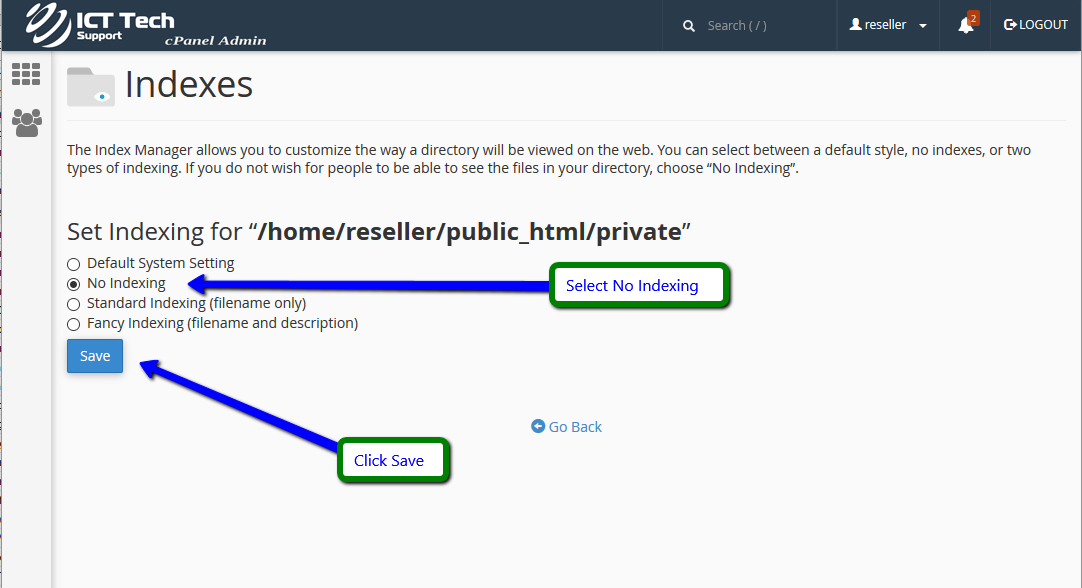Expand the reseller account dropdown caret
The width and height of the screenshot is (1082, 588).
tap(922, 26)
